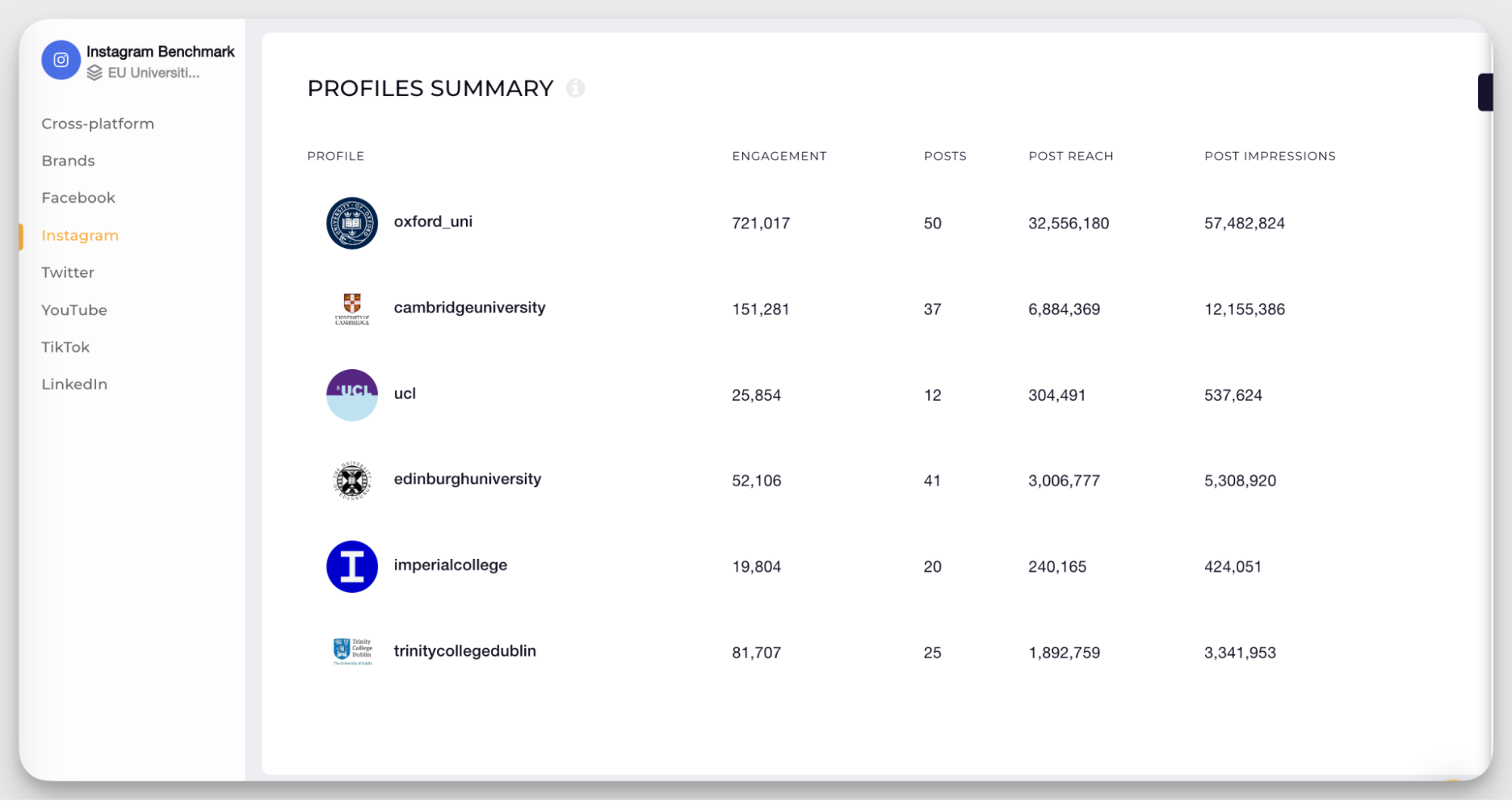Screen dimensions: 1512x801
Task: Select edinburghuniversity post reach 3,006,777
Action: click(1064, 480)
